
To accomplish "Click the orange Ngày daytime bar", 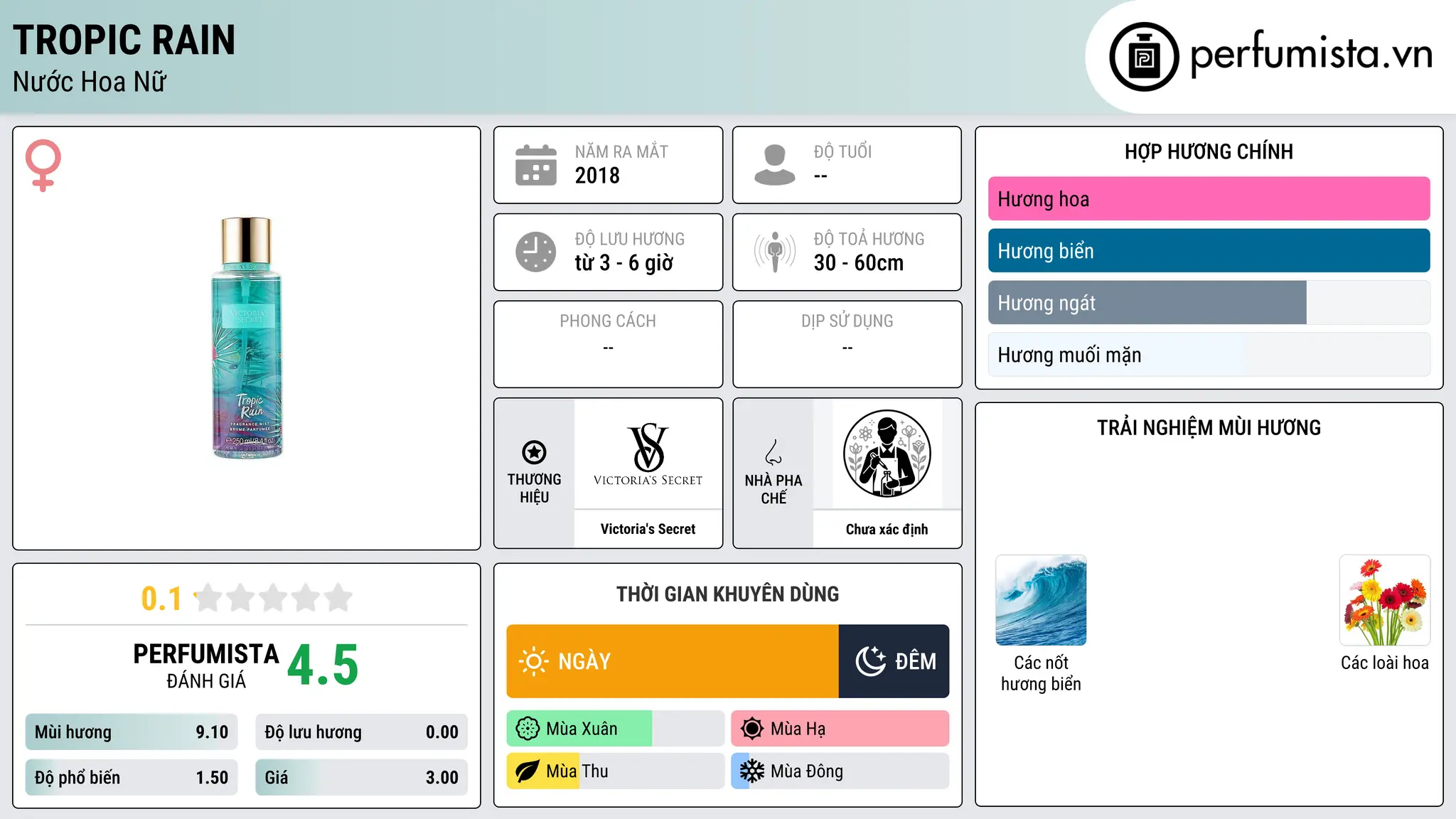I will [x=673, y=661].
